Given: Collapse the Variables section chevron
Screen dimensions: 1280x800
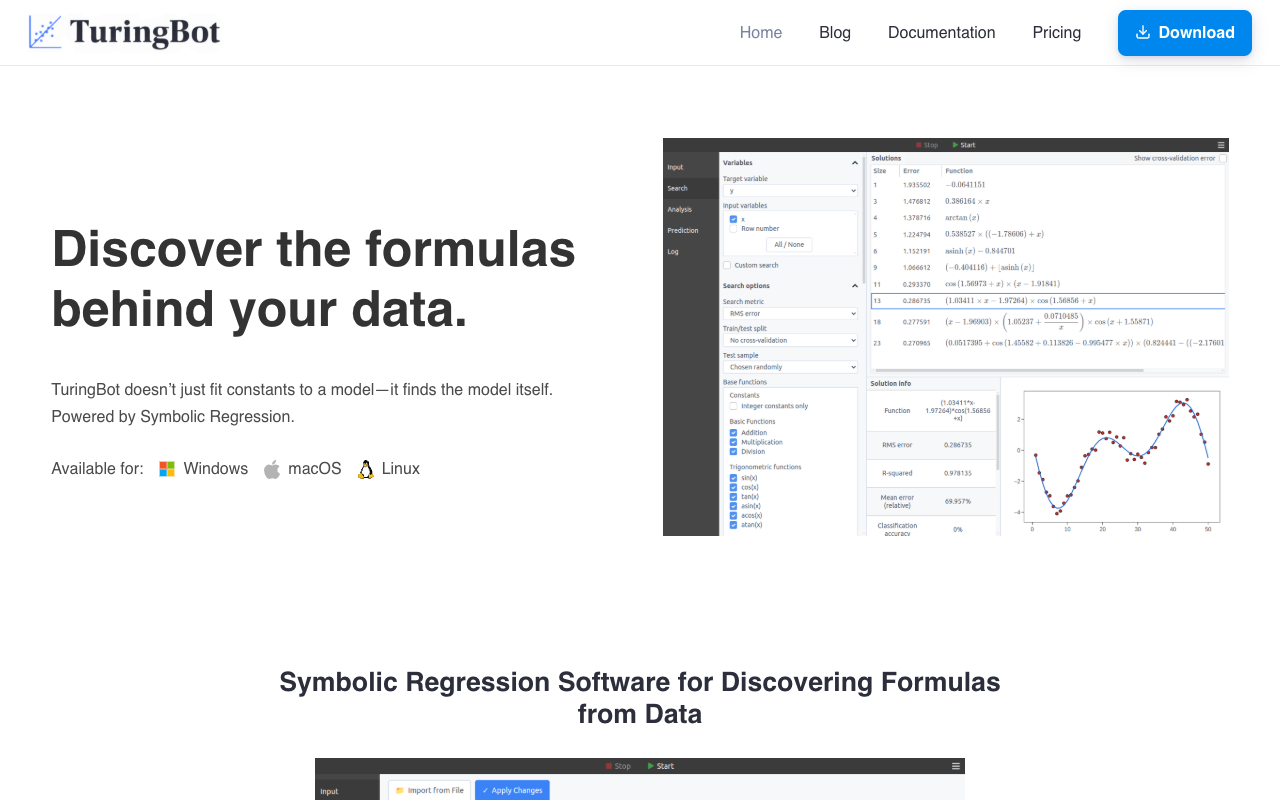Looking at the screenshot, I should 854,163.
